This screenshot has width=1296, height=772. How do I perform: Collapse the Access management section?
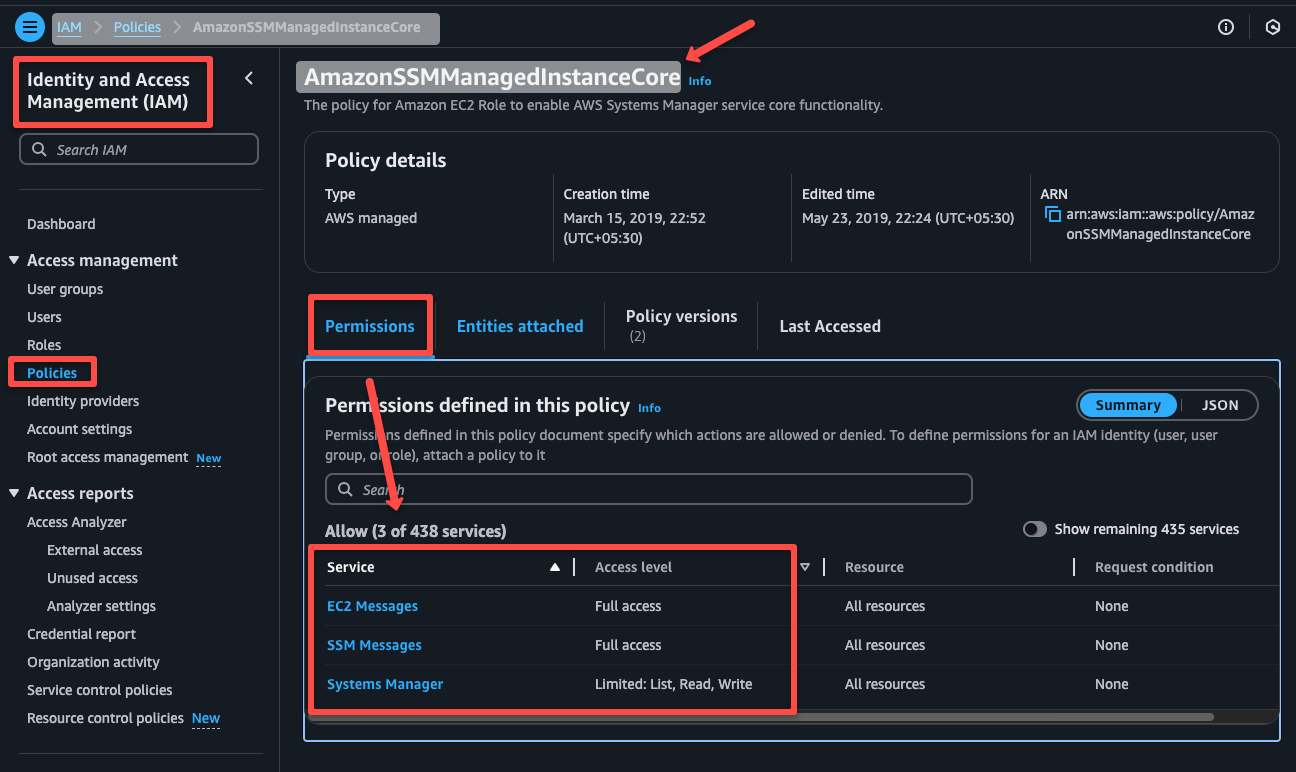pyautogui.click(x=14, y=260)
